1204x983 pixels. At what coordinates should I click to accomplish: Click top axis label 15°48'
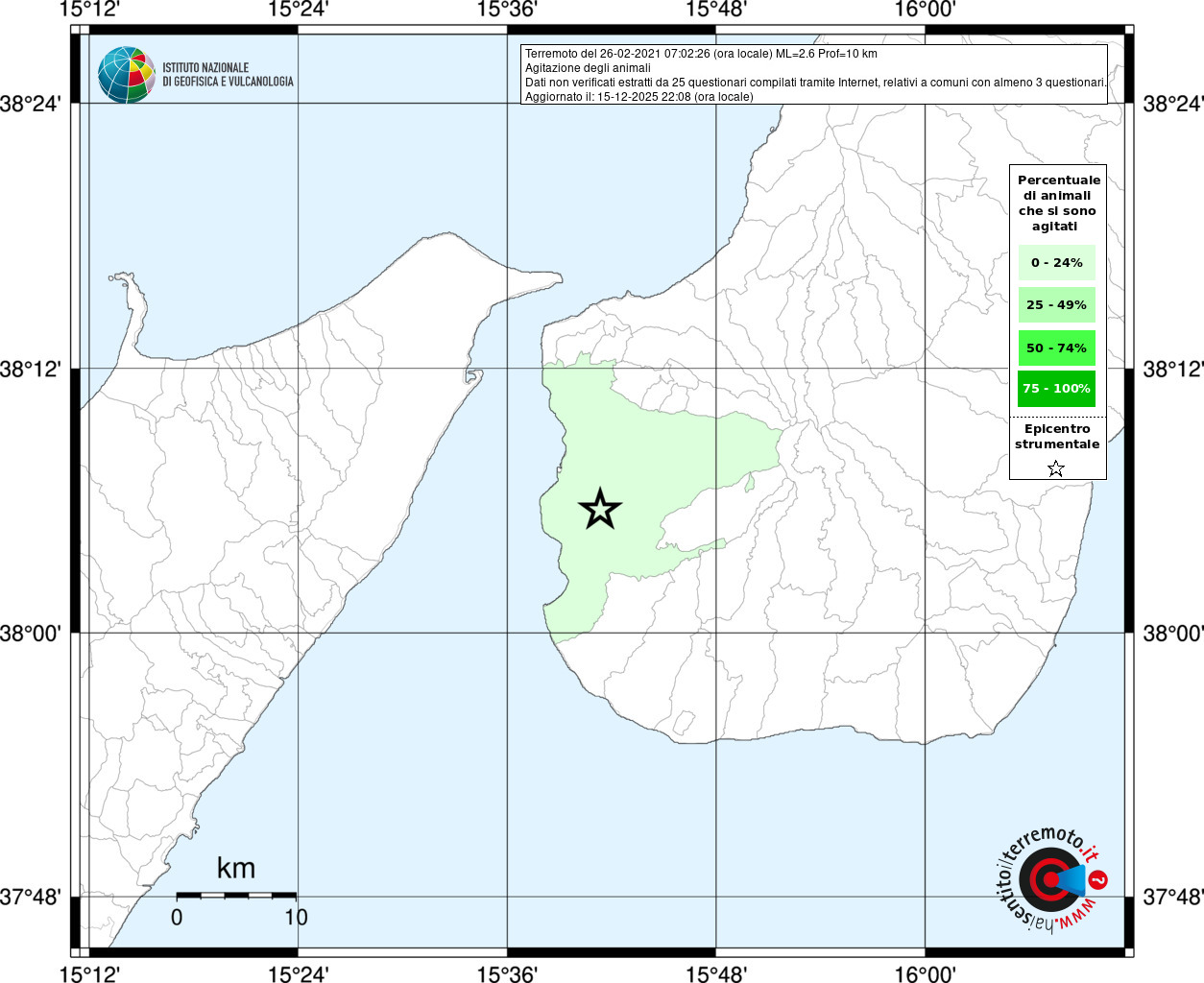[x=716, y=10]
